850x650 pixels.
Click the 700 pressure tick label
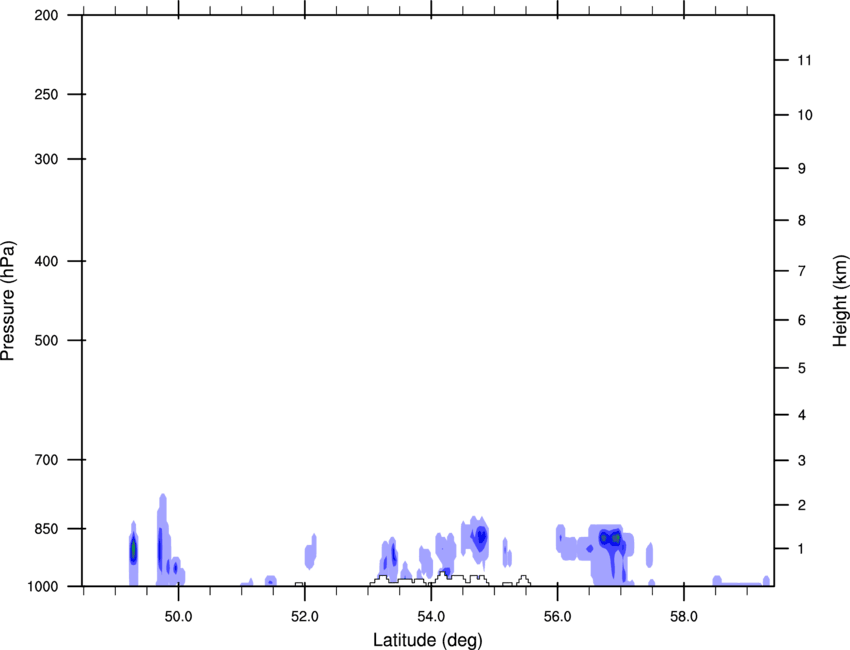(47, 459)
